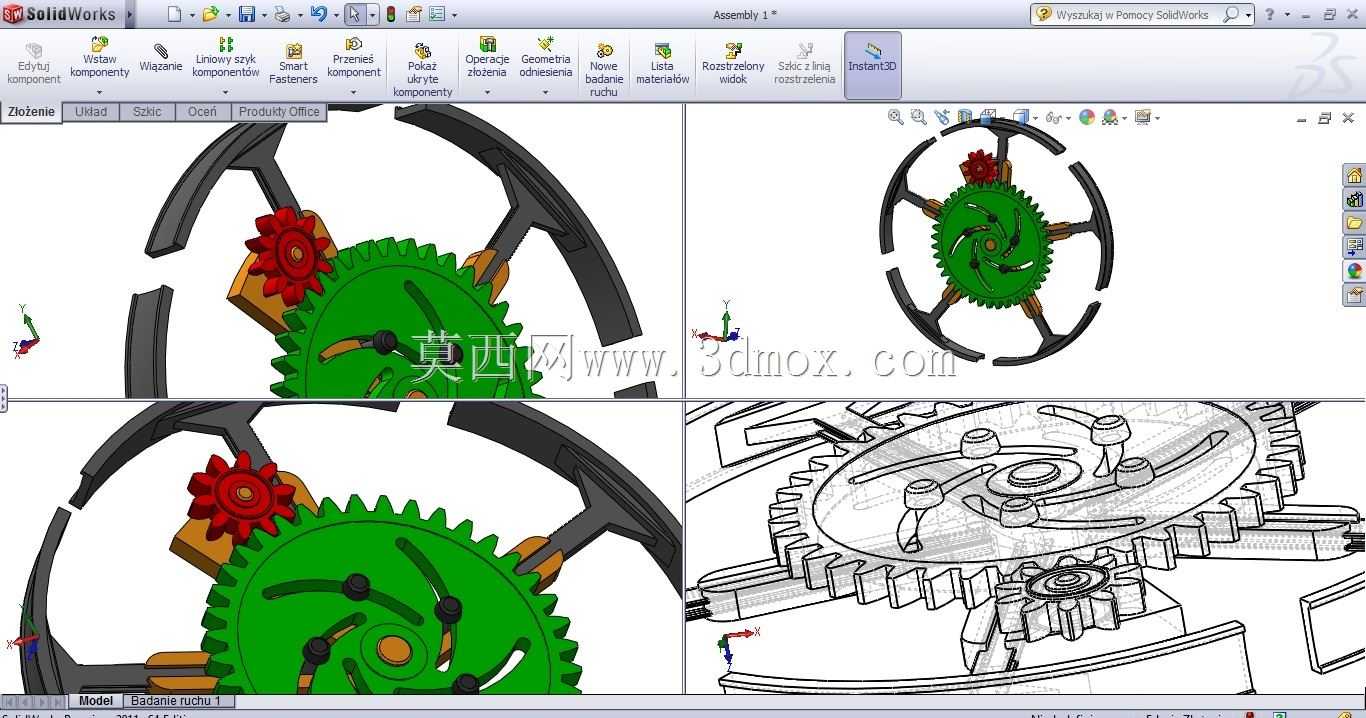Open Appearances color ball icon in task pane
Viewport: 1366px width, 718px height.
click(x=1354, y=271)
